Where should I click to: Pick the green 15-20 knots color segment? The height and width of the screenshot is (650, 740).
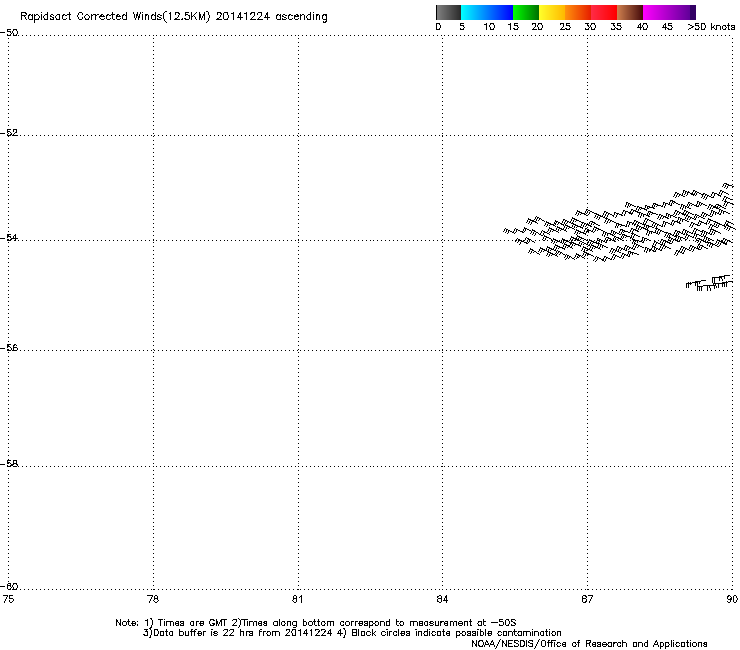point(526,12)
